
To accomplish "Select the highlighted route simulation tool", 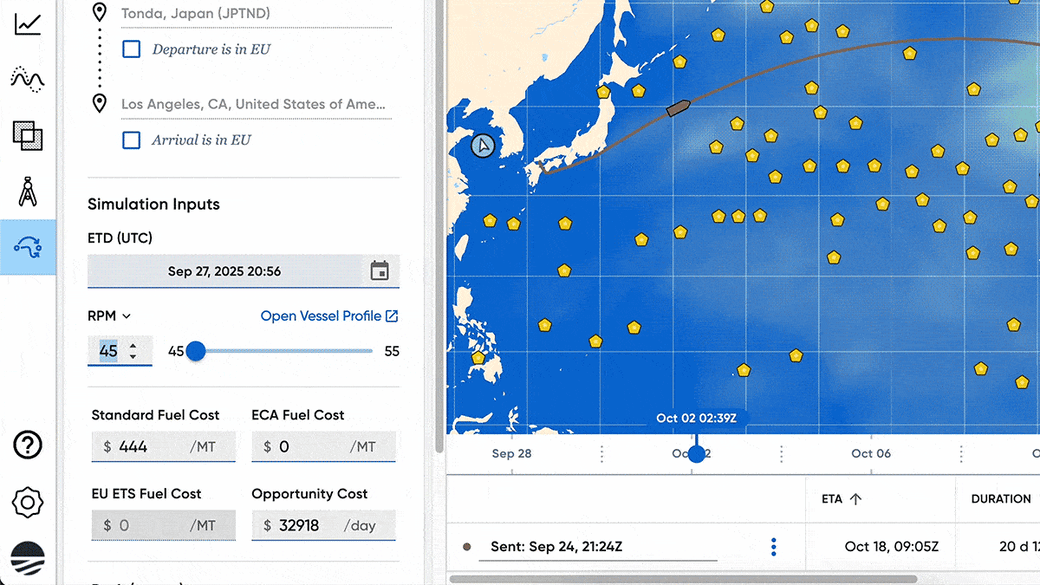I will click(x=27, y=247).
